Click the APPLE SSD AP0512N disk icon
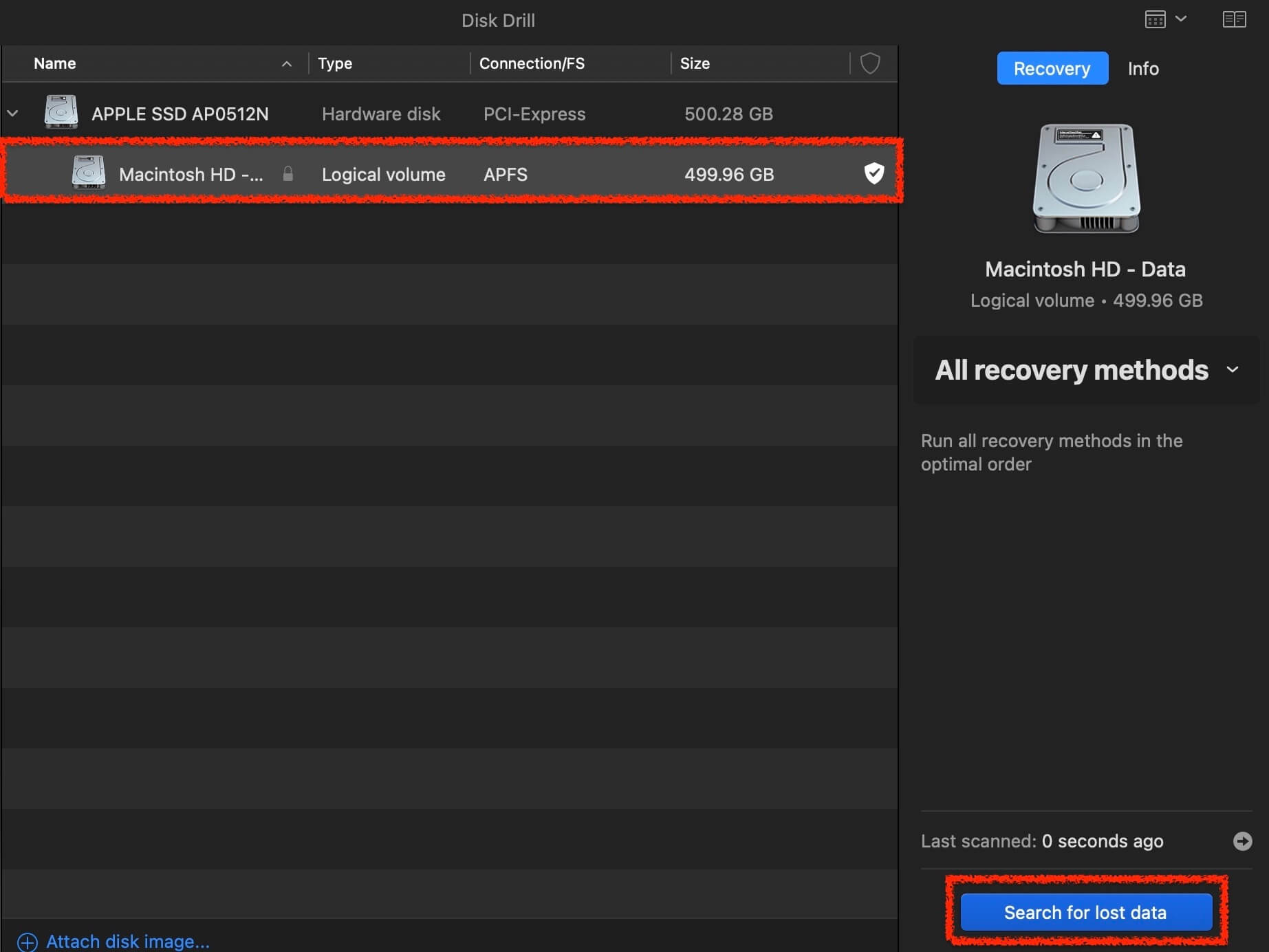1269x952 pixels. [61, 112]
